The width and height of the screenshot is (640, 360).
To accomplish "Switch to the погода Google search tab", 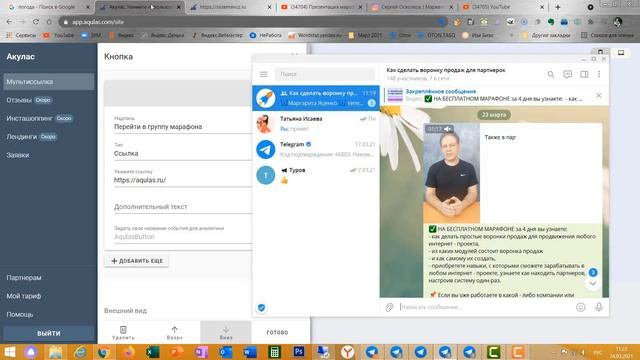I will (49, 7).
